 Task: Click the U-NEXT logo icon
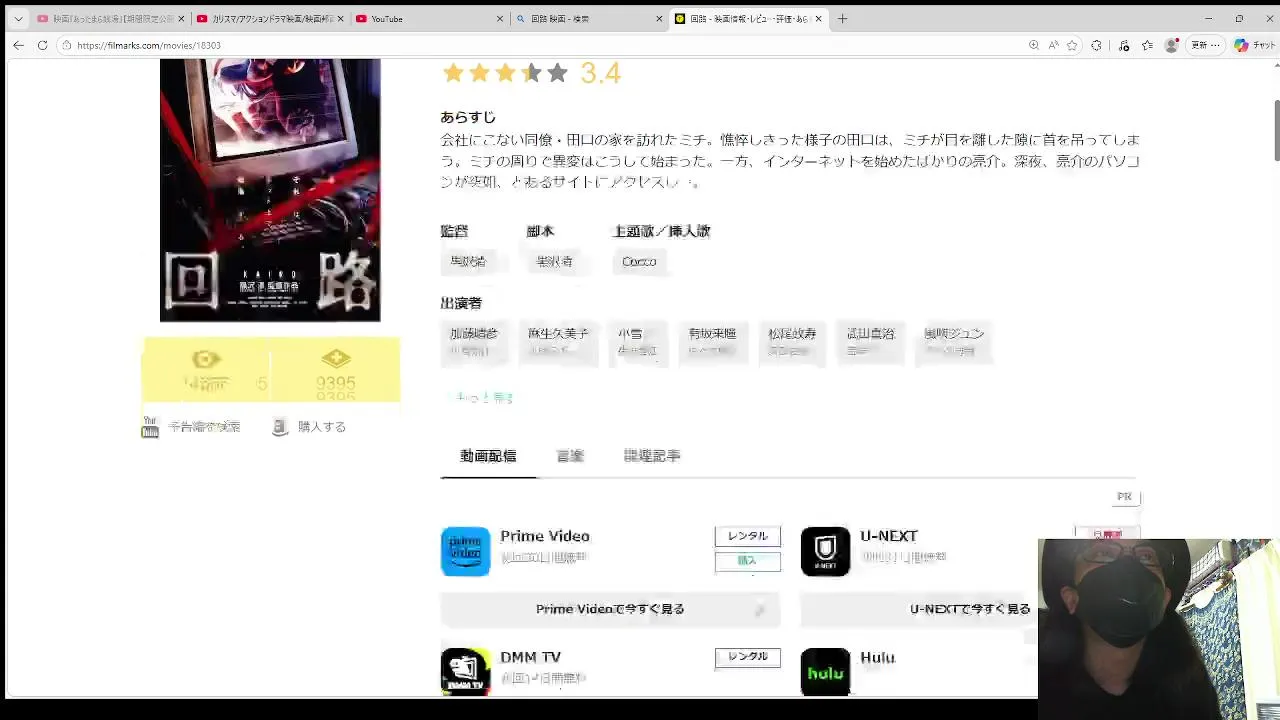[825, 551]
